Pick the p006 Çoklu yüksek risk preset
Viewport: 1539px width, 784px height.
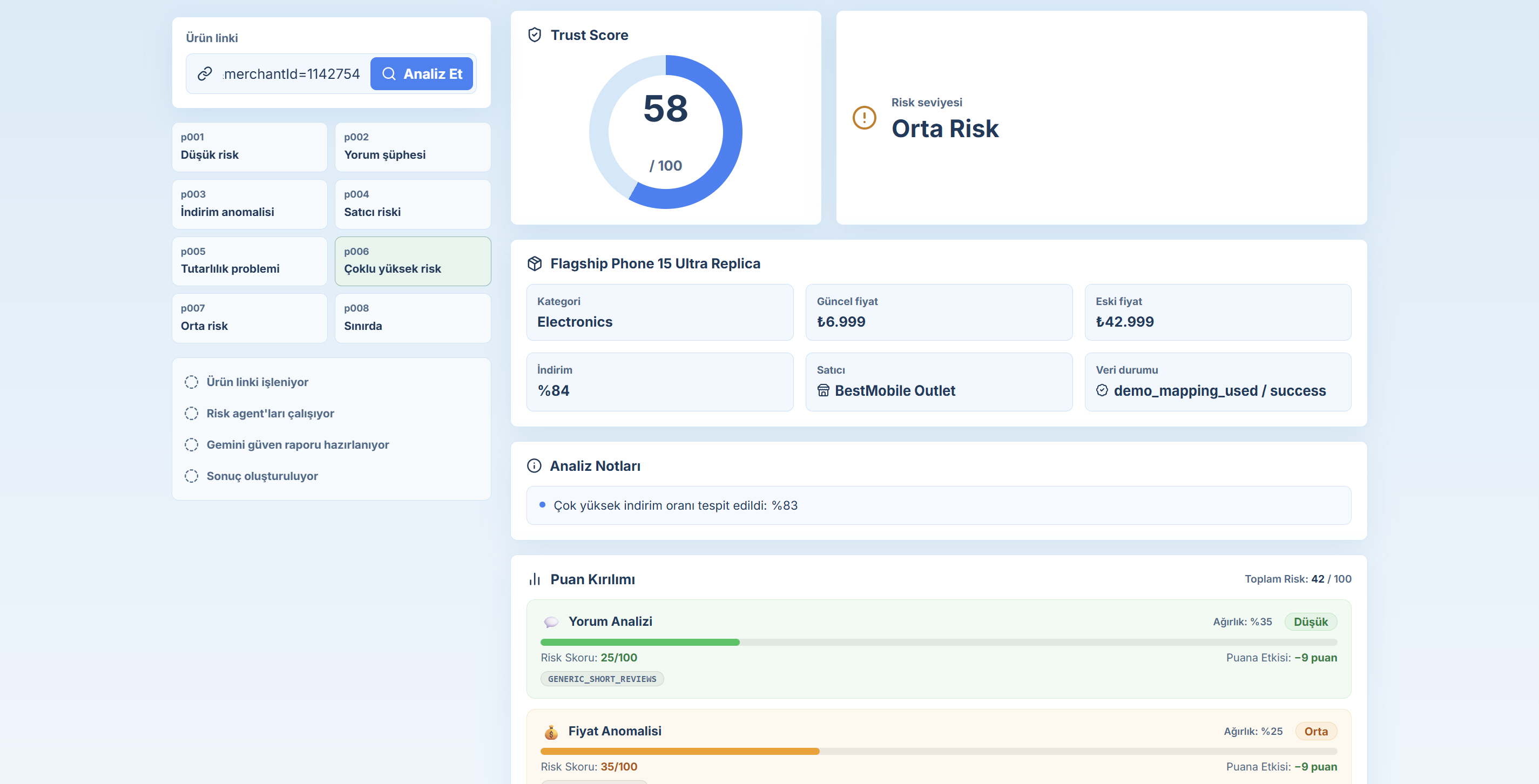[x=413, y=261]
